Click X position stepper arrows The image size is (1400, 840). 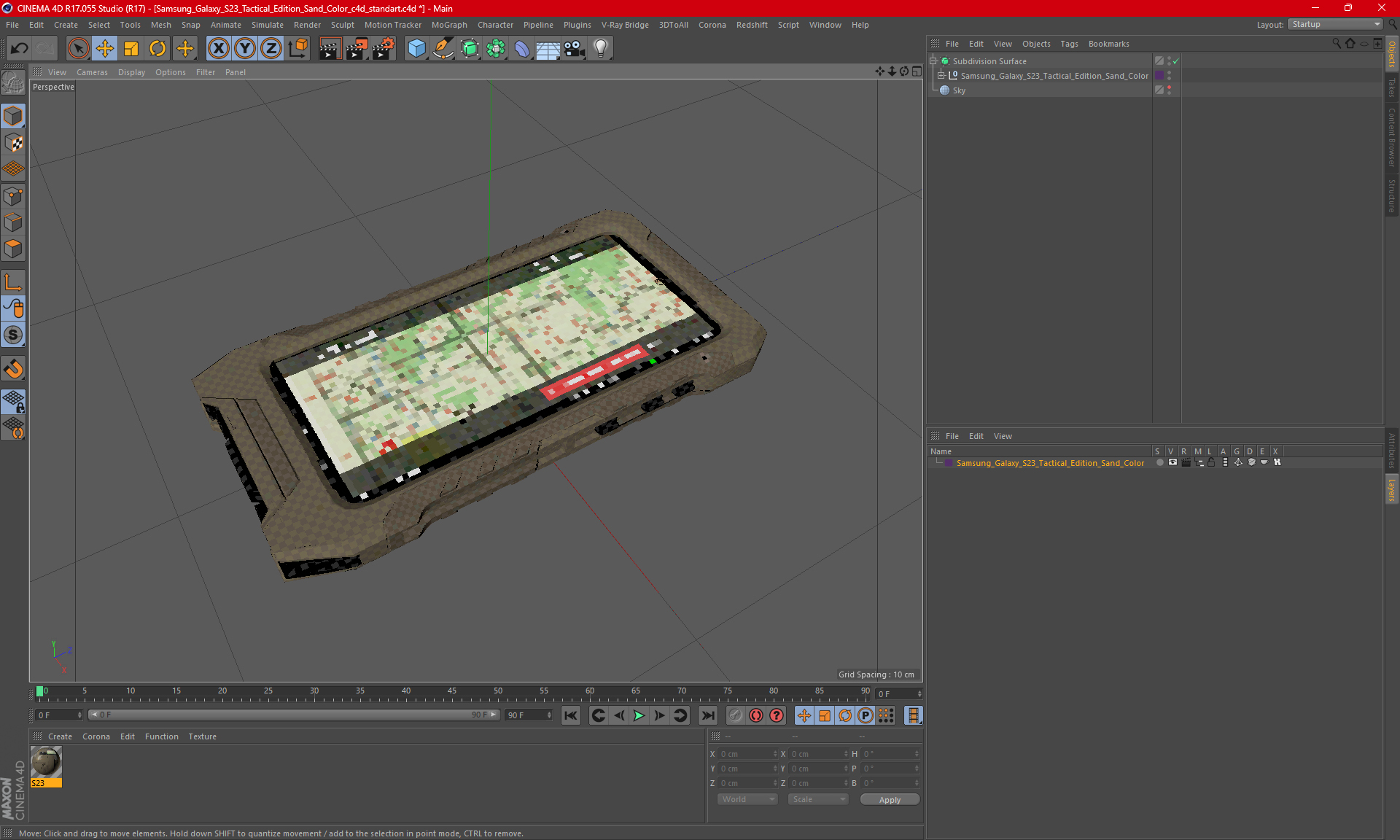point(775,754)
